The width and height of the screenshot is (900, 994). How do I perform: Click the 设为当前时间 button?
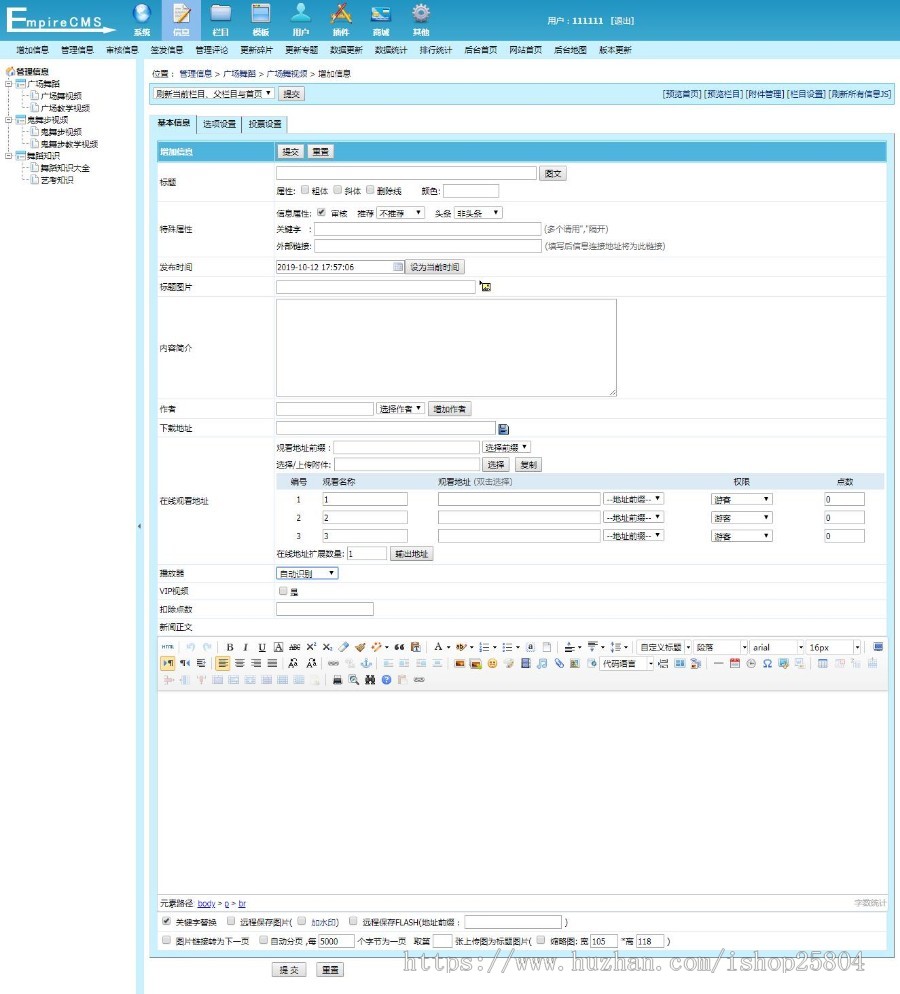point(435,267)
